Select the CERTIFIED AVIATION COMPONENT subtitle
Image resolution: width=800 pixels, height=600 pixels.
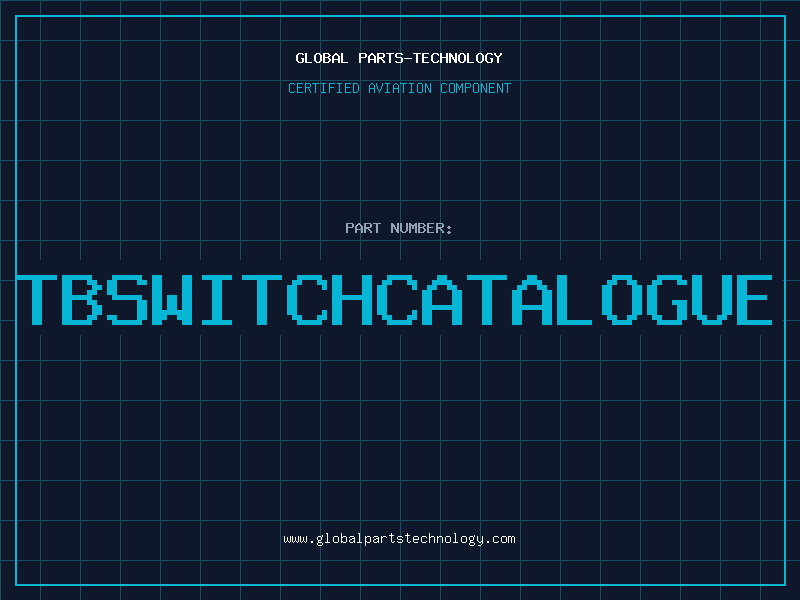tap(399, 88)
